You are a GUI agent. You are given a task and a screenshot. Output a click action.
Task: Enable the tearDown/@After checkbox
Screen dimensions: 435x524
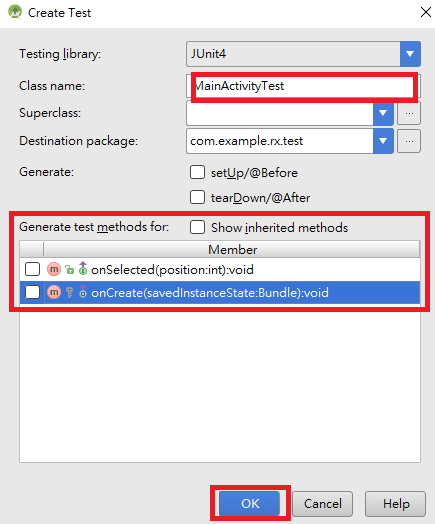pyautogui.click(x=197, y=197)
